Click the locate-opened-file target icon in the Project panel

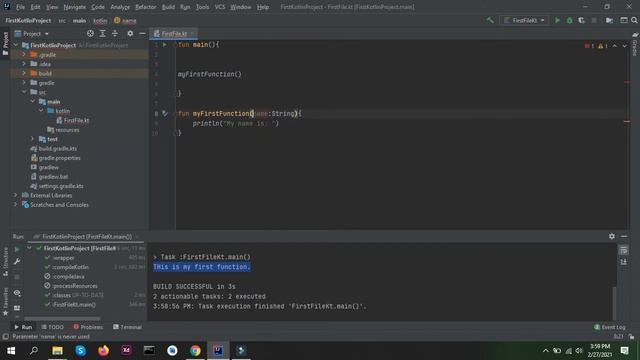[x=90, y=33]
